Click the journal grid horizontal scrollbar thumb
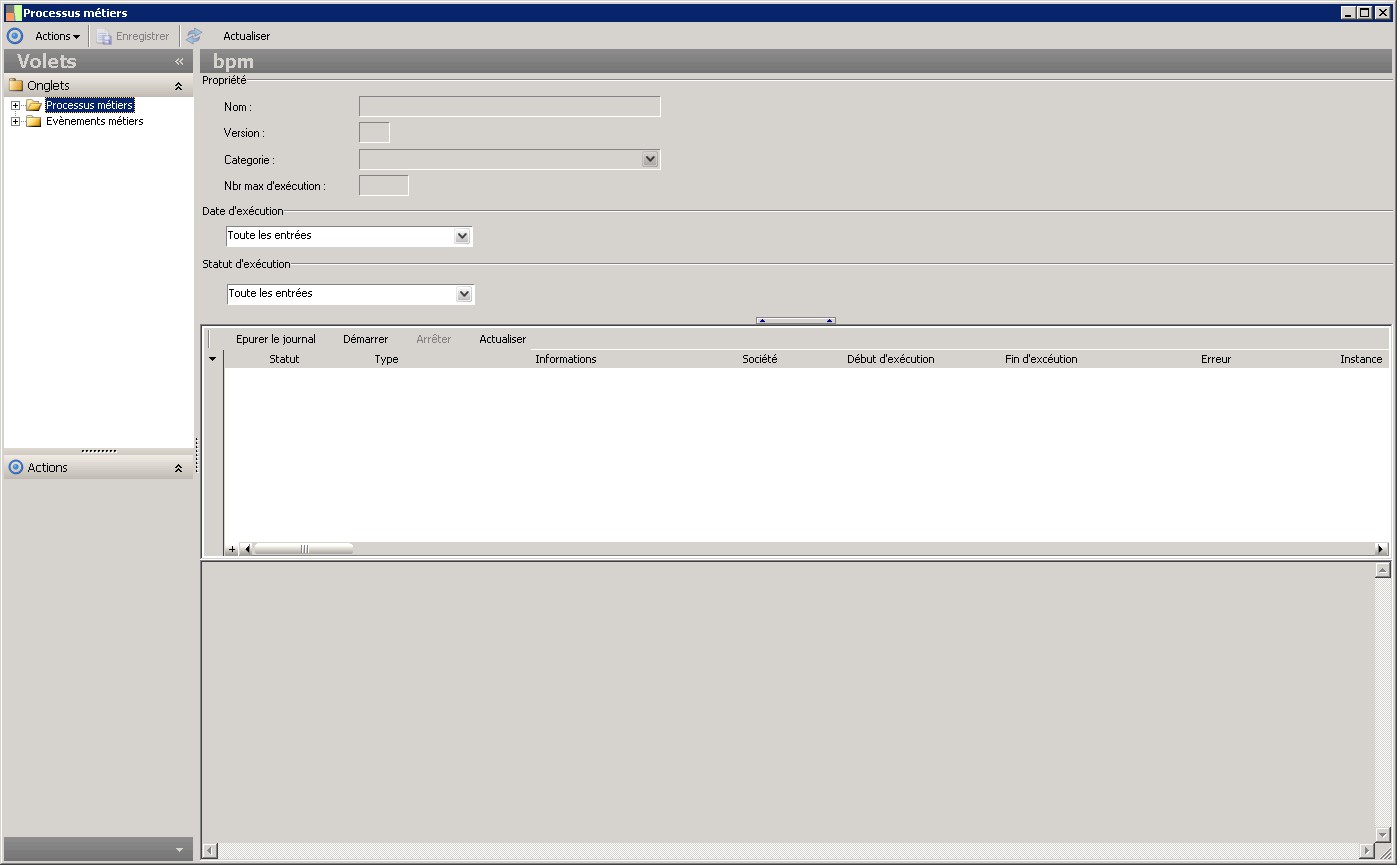This screenshot has height=865, width=1397. coord(304,549)
